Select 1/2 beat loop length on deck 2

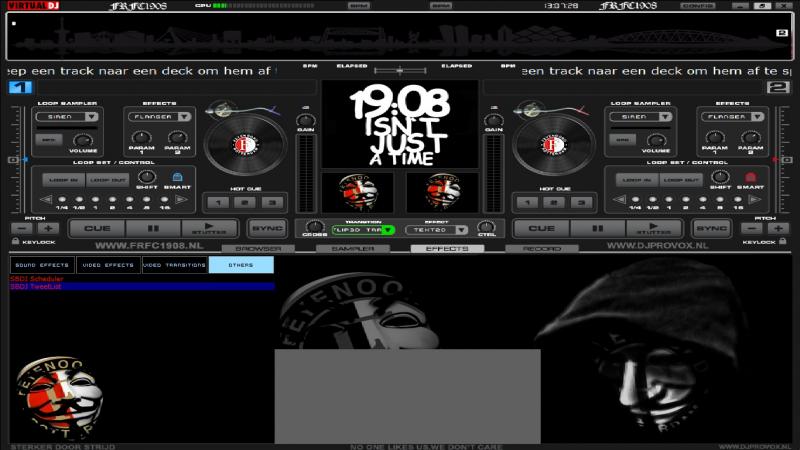click(x=652, y=199)
